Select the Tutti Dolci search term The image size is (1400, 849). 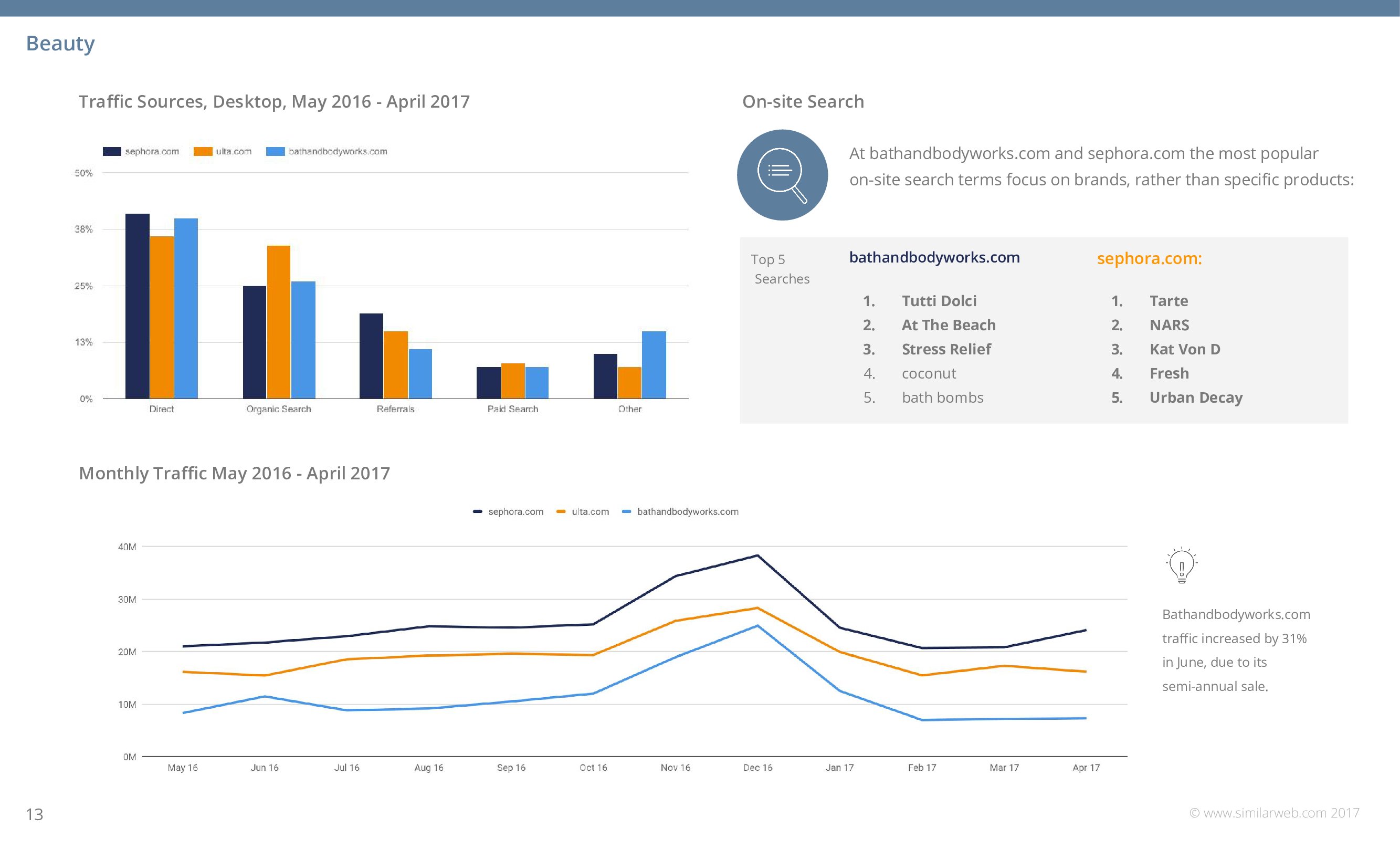click(939, 301)
